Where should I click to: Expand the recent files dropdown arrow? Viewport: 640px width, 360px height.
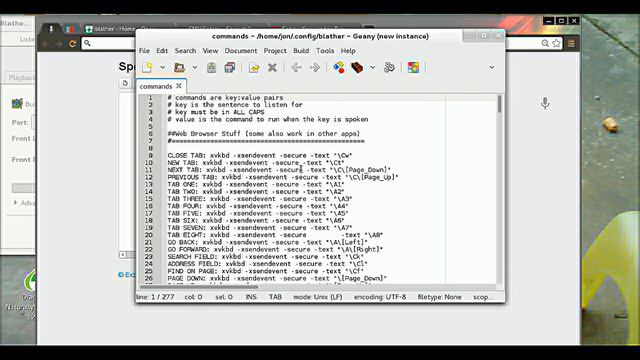(195, 67)
